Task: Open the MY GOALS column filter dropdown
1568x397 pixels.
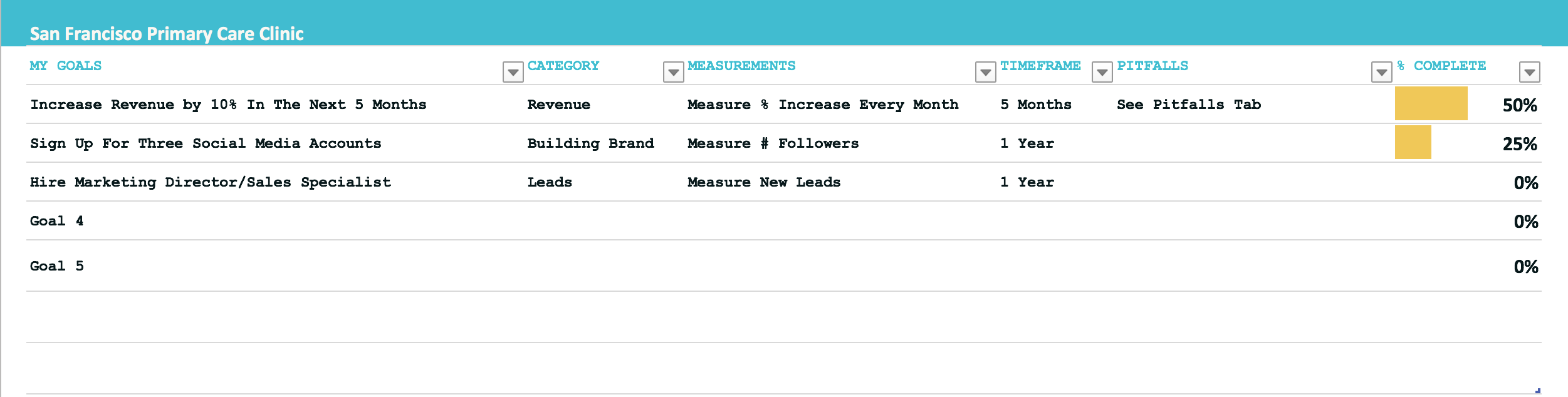Action: click(513, 73)
